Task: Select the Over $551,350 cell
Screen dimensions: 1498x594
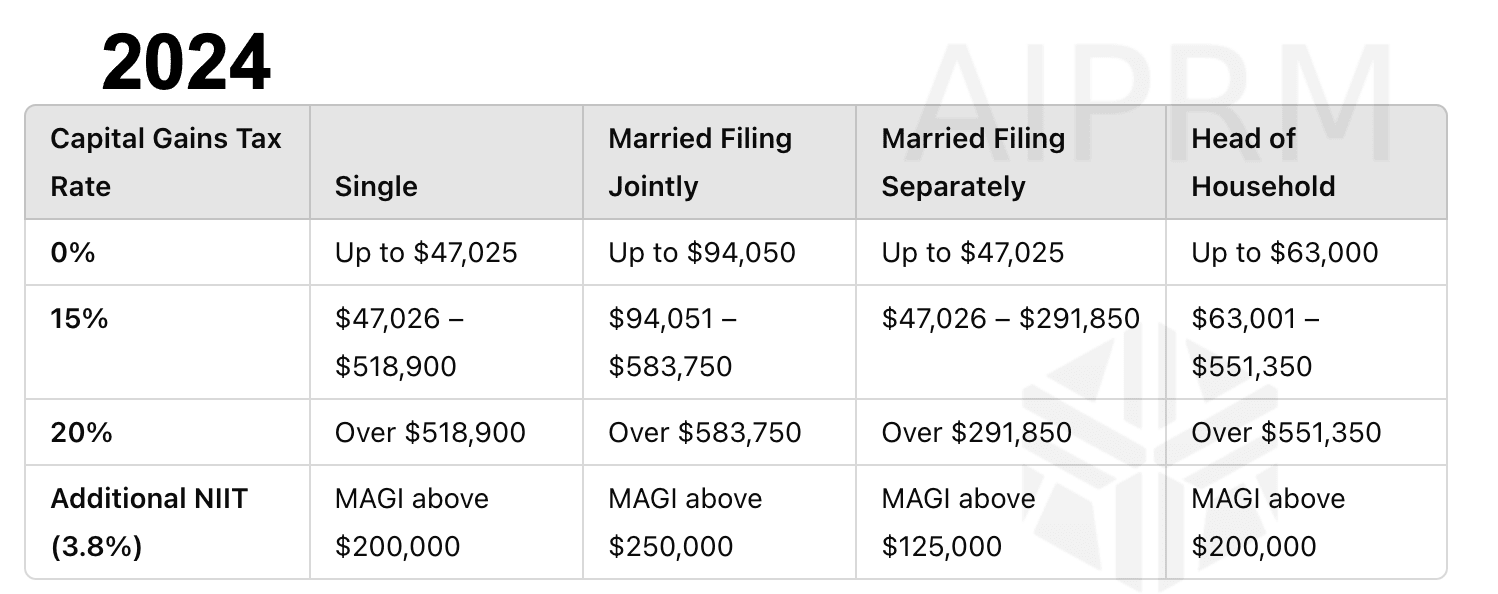Action: pos(1286,432)
